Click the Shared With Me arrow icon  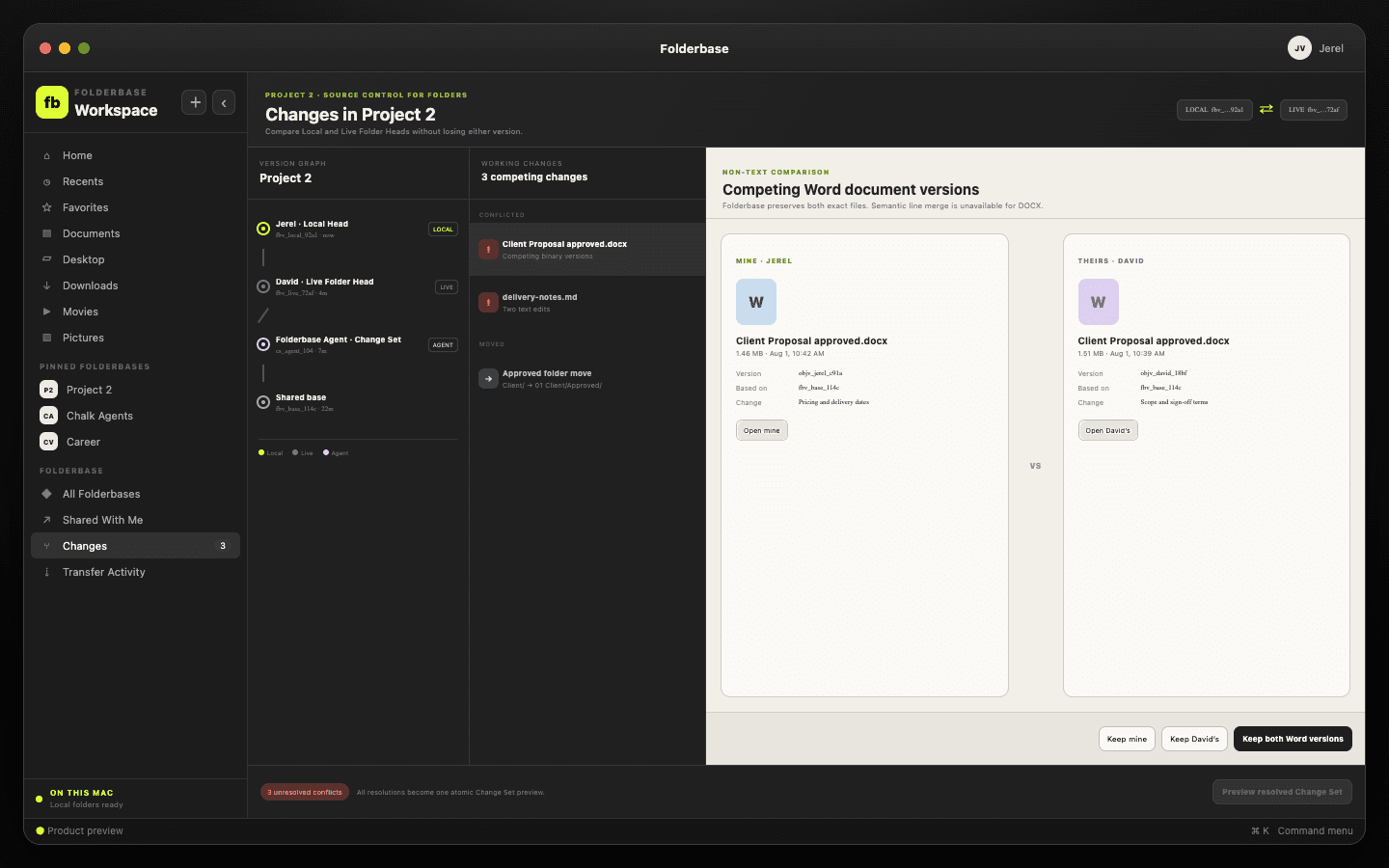pos(46,520)
